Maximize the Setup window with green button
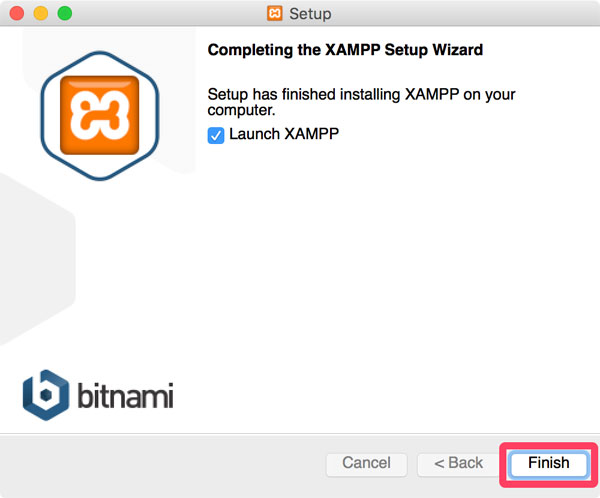This screenshot has width=600, height=498. tap(65, 13)
